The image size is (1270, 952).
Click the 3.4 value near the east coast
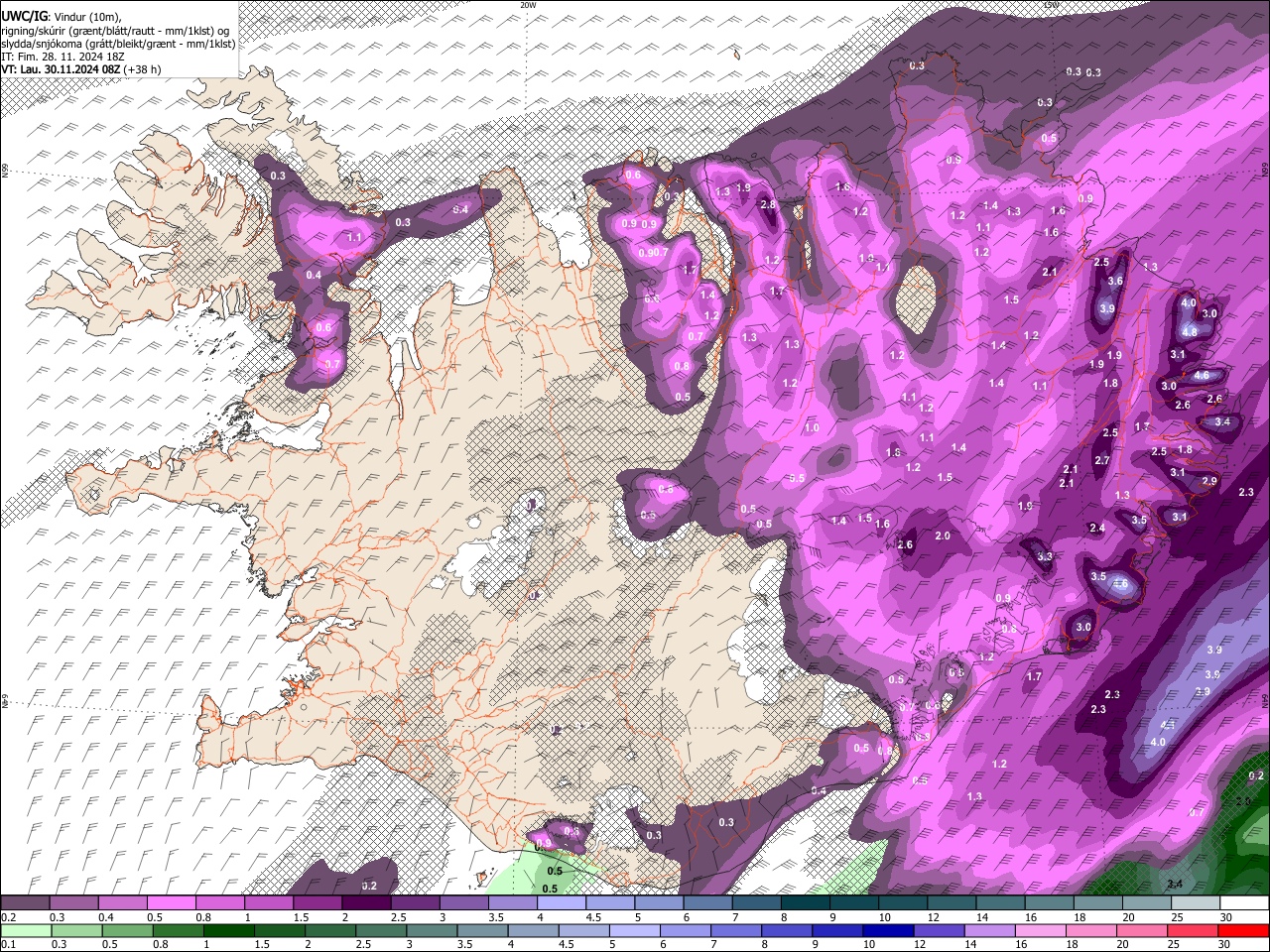pyautogui.click(x=1222, y=421)
